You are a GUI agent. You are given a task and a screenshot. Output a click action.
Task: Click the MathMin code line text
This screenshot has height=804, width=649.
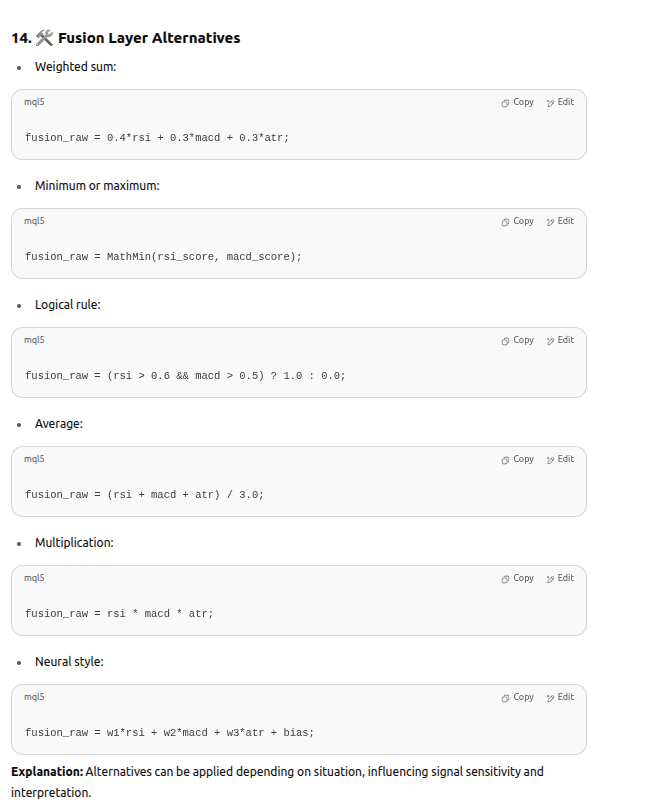(x=163, y=256)
